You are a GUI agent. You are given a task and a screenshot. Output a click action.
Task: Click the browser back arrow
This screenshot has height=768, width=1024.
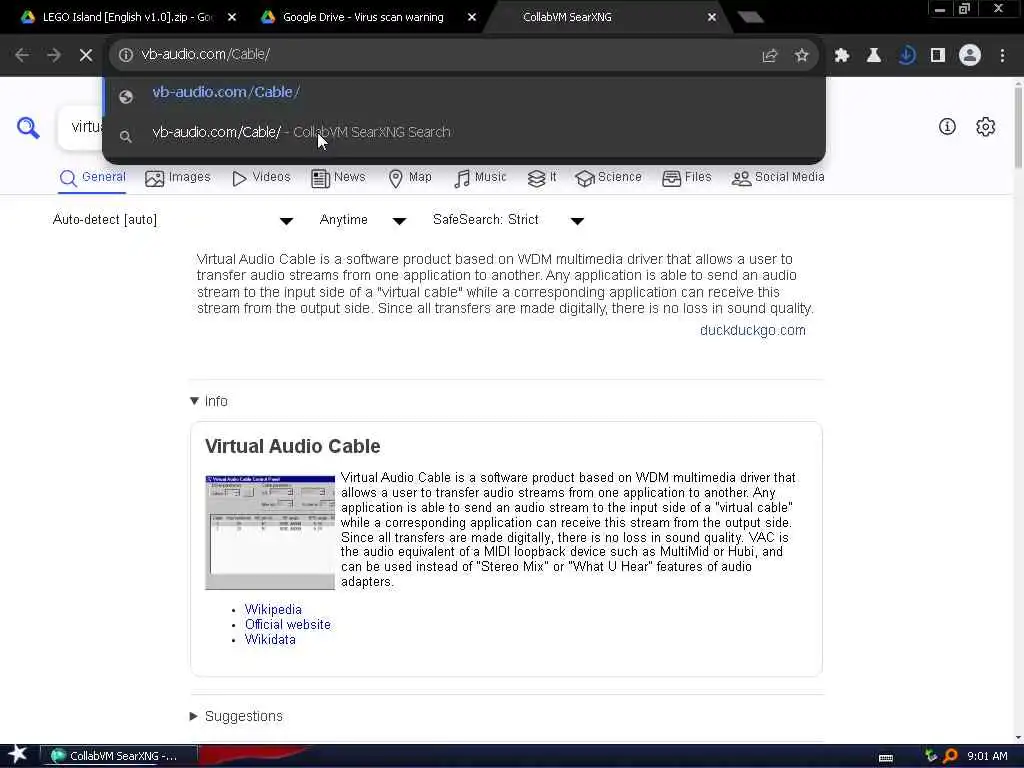(x=22, y=56)
